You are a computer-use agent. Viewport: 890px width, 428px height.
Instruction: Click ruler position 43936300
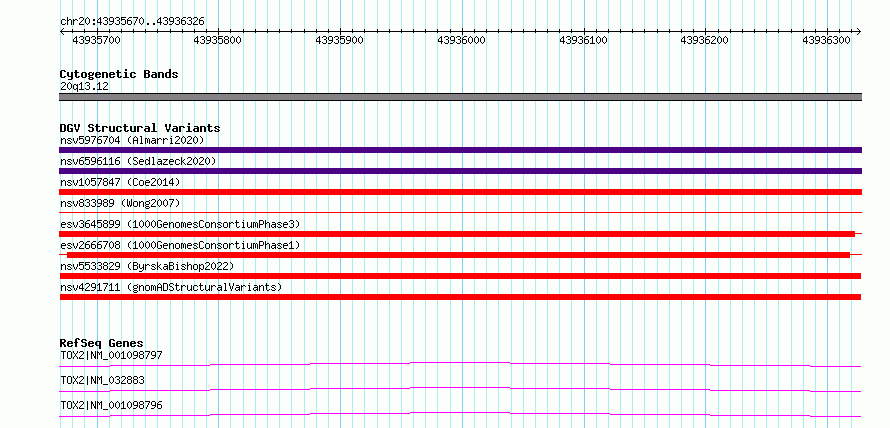pos(826,40)
